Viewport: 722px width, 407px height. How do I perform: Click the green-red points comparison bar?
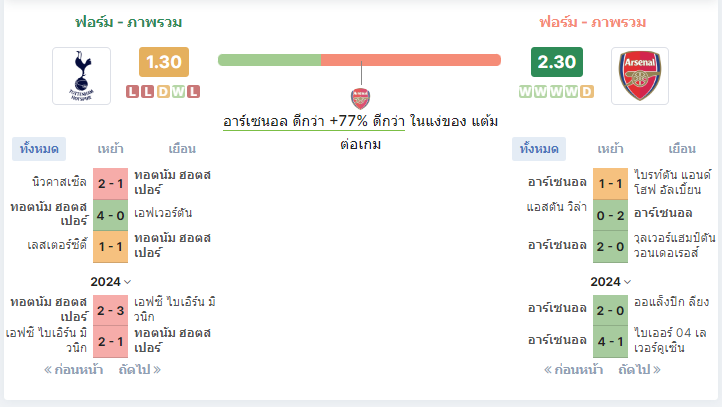[359, 60]
